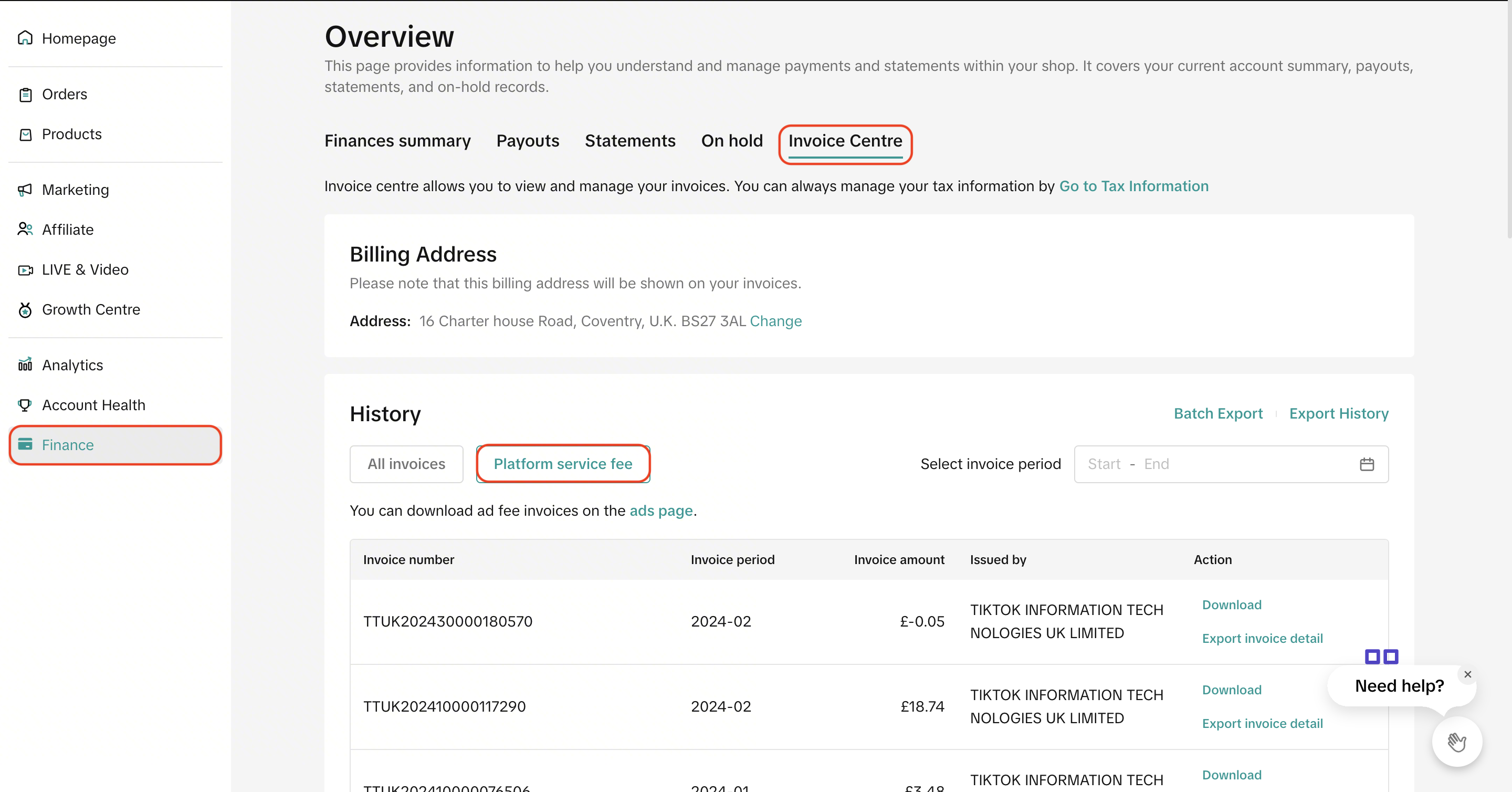Click the History heading
The height and width of the screenshot is (792, 1512).
pos(385,414)
